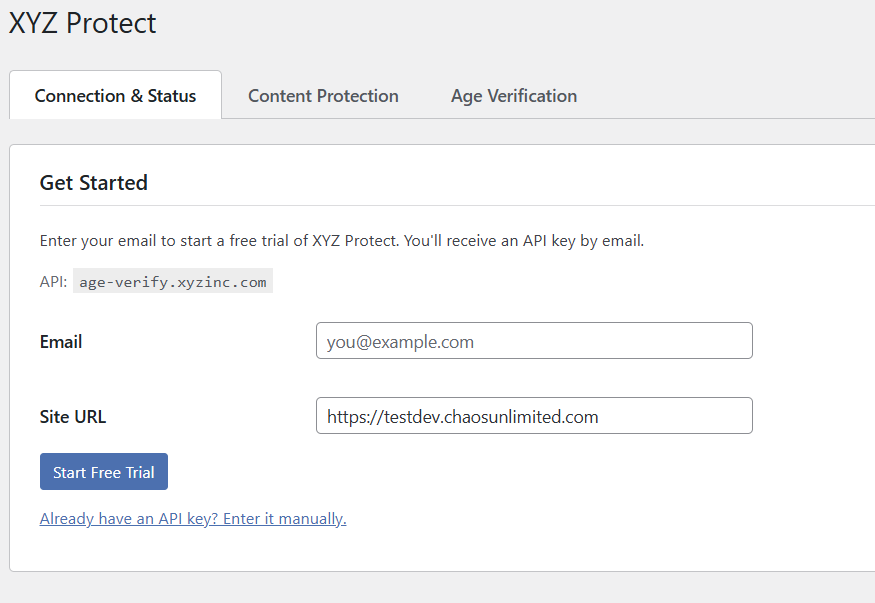Select the Get Started heading
875x603 pixels.
pyautogui.click(x=93, y=183)
